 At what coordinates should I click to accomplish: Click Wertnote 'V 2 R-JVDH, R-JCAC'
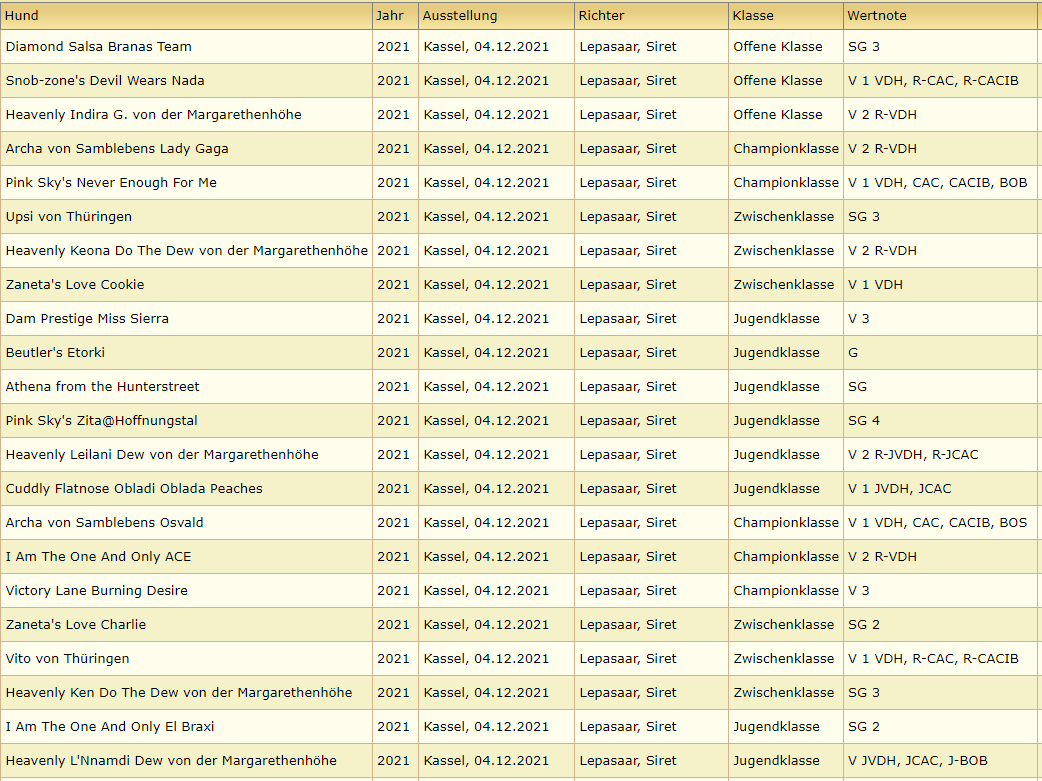coord(913,454)
